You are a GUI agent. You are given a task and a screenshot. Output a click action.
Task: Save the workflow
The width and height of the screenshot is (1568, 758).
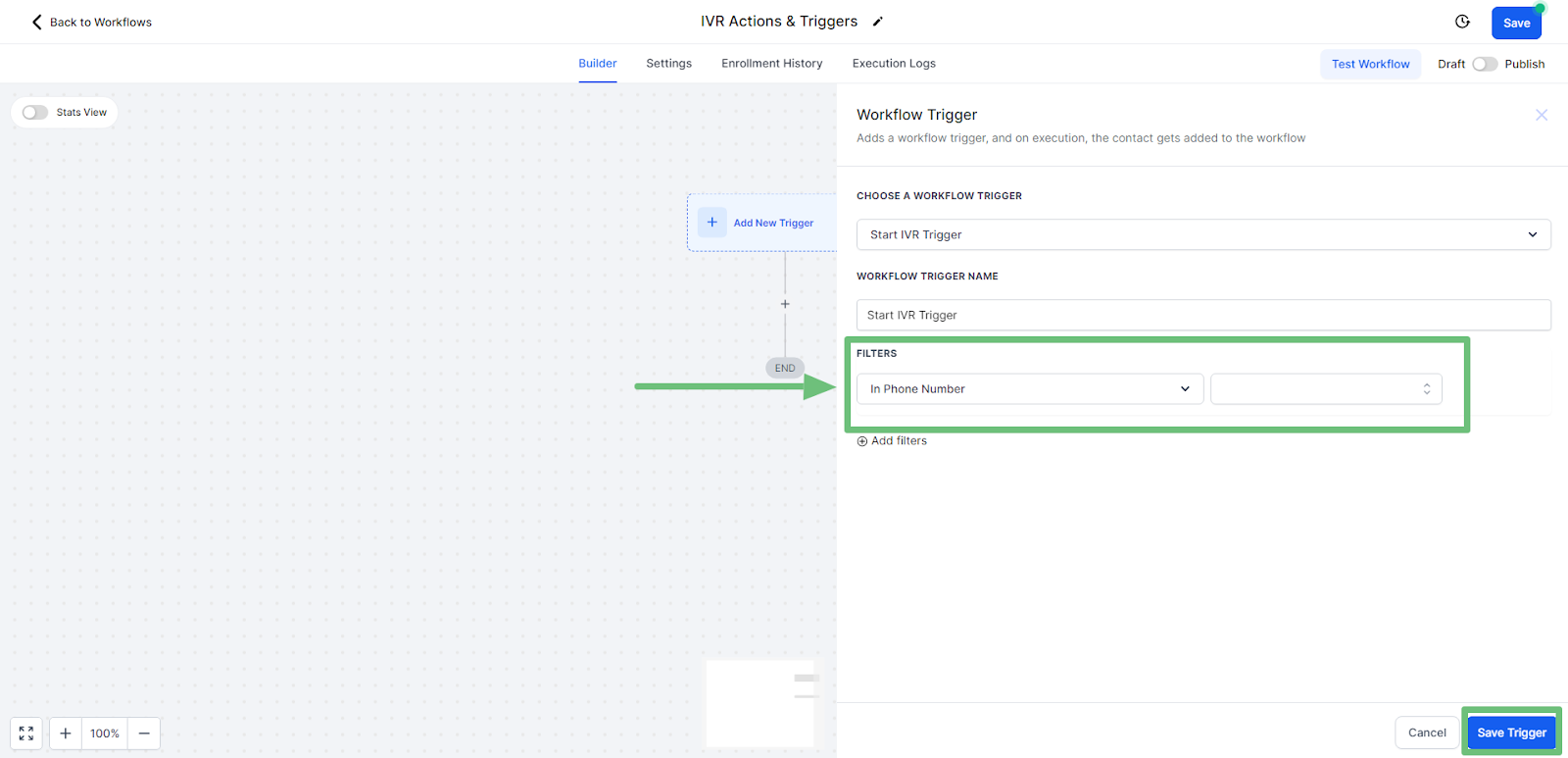coord(1516,23)
